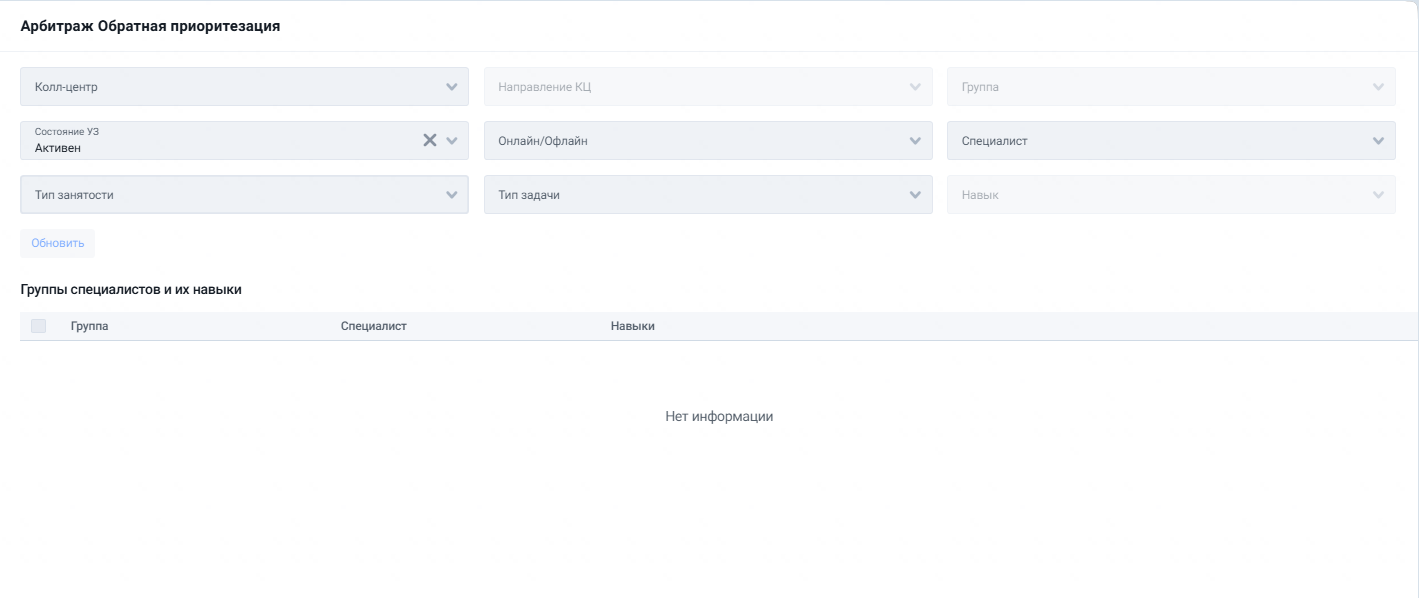Open the Специалист filter dropdown

click(1171, 141)
